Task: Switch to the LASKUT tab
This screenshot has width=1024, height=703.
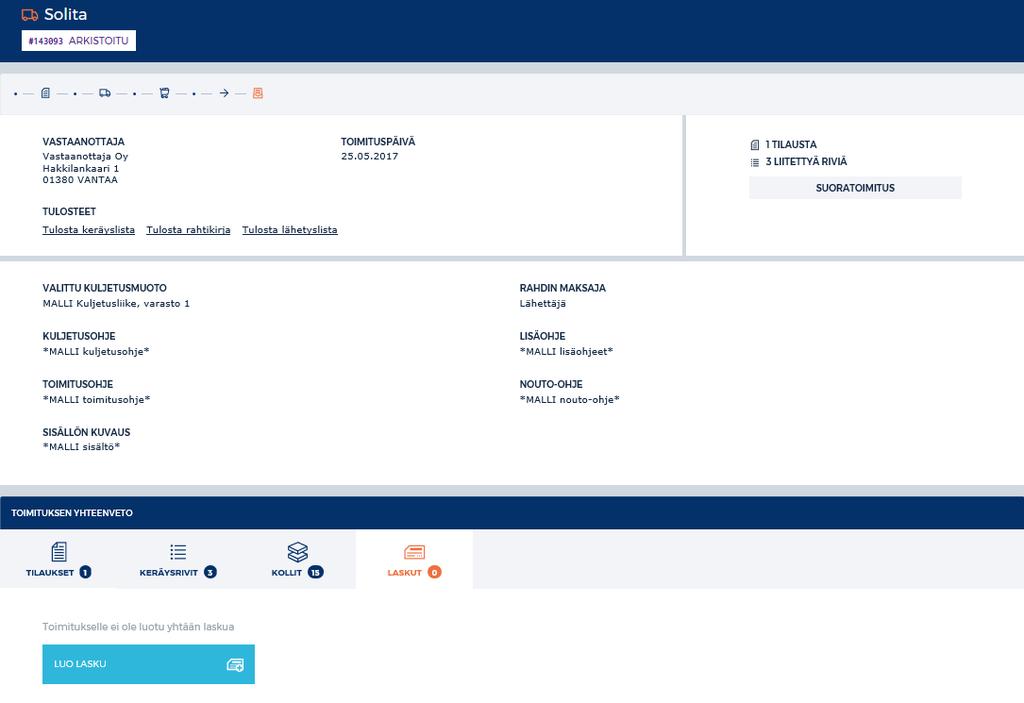Action: coord(414,560)
